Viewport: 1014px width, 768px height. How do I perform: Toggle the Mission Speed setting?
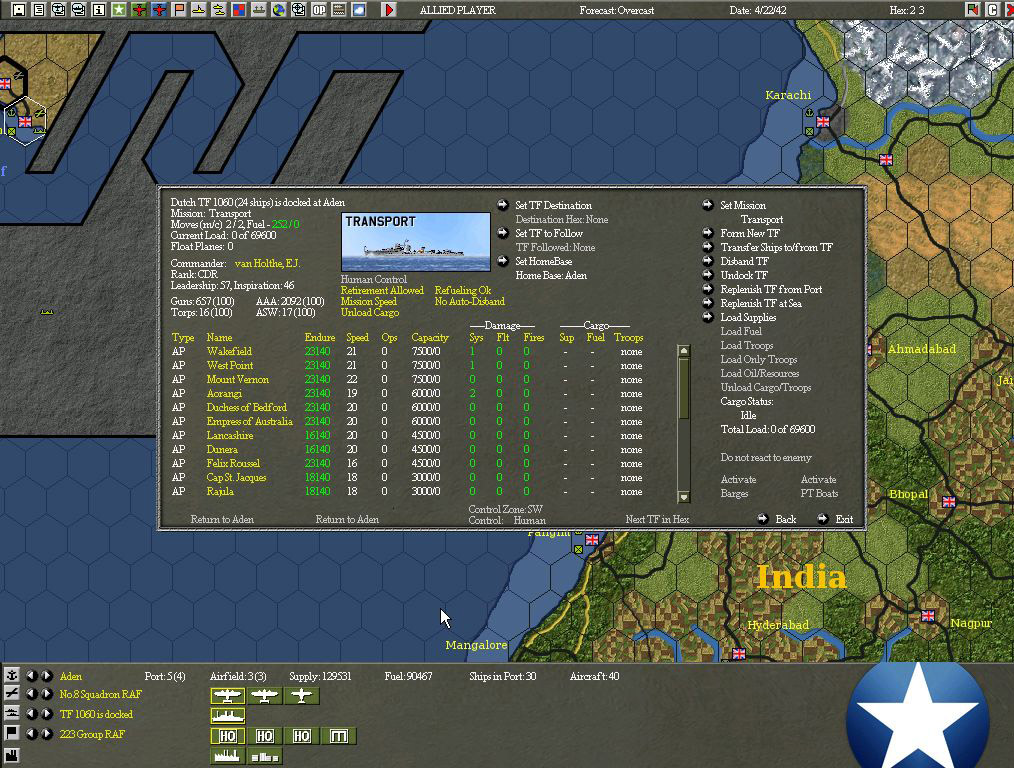[369, 301]
